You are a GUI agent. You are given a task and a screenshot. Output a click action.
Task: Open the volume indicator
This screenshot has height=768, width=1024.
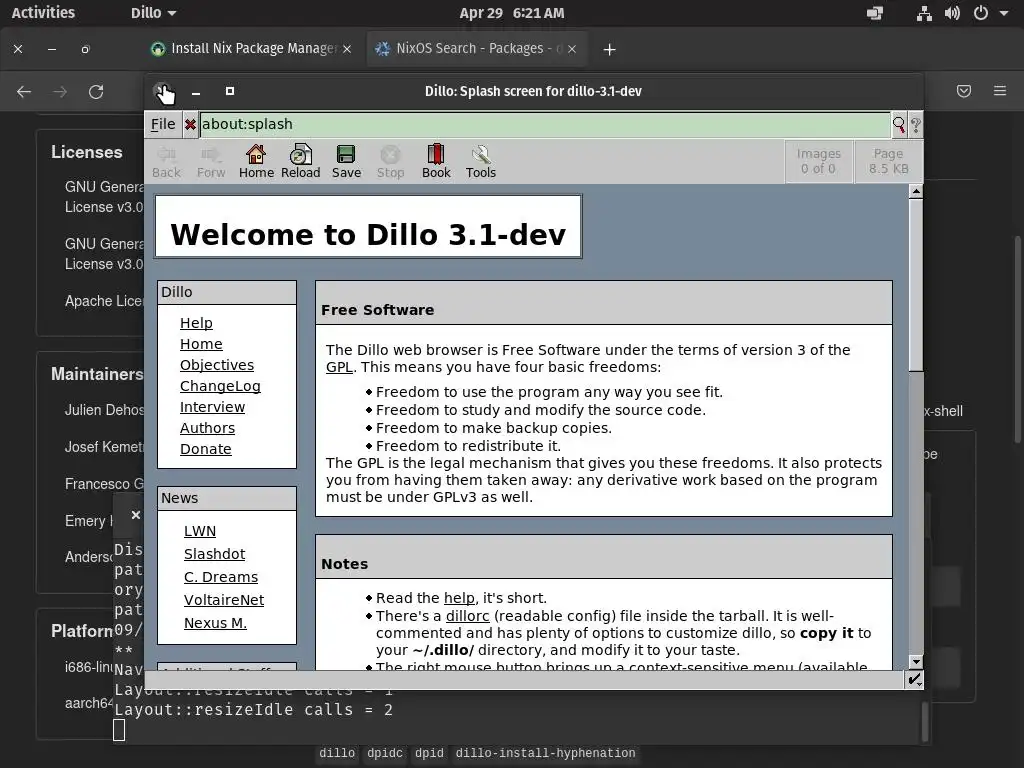(952, 13)
